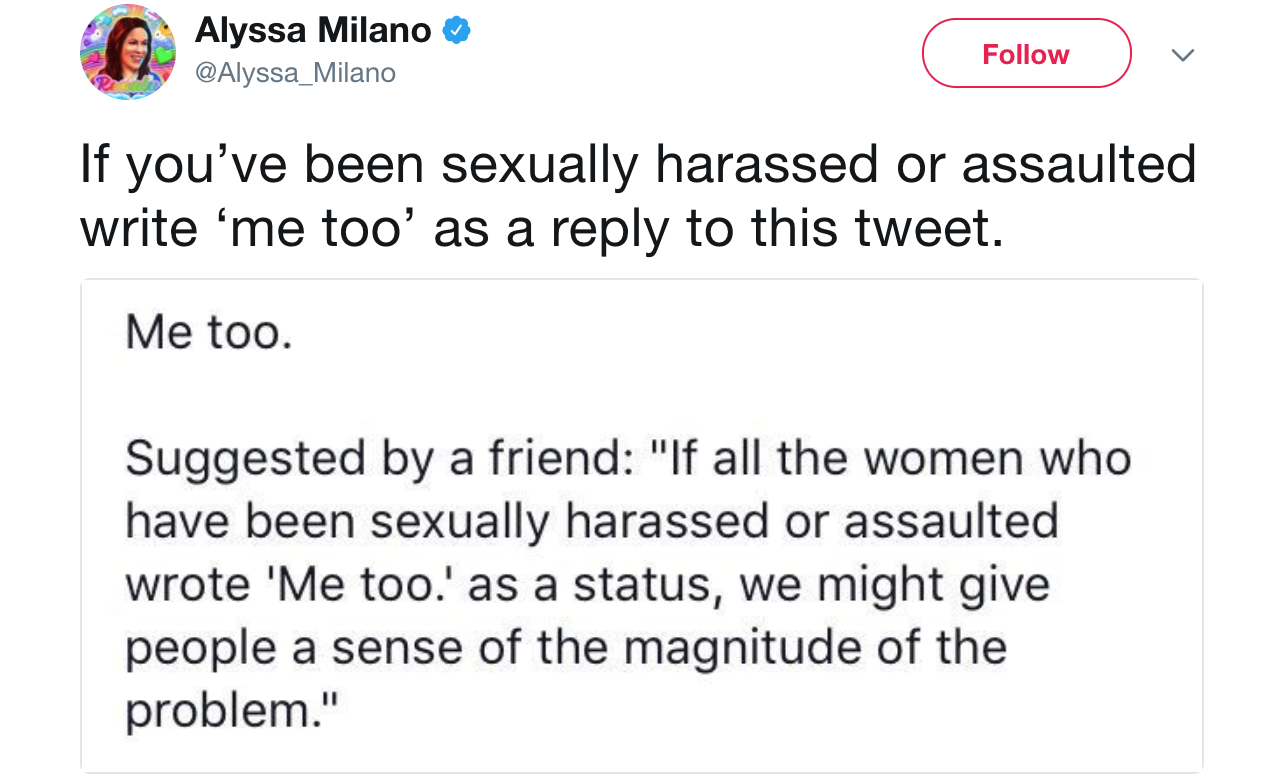Click the image line starting "wrote 'Me too.'"

[587, 584]
